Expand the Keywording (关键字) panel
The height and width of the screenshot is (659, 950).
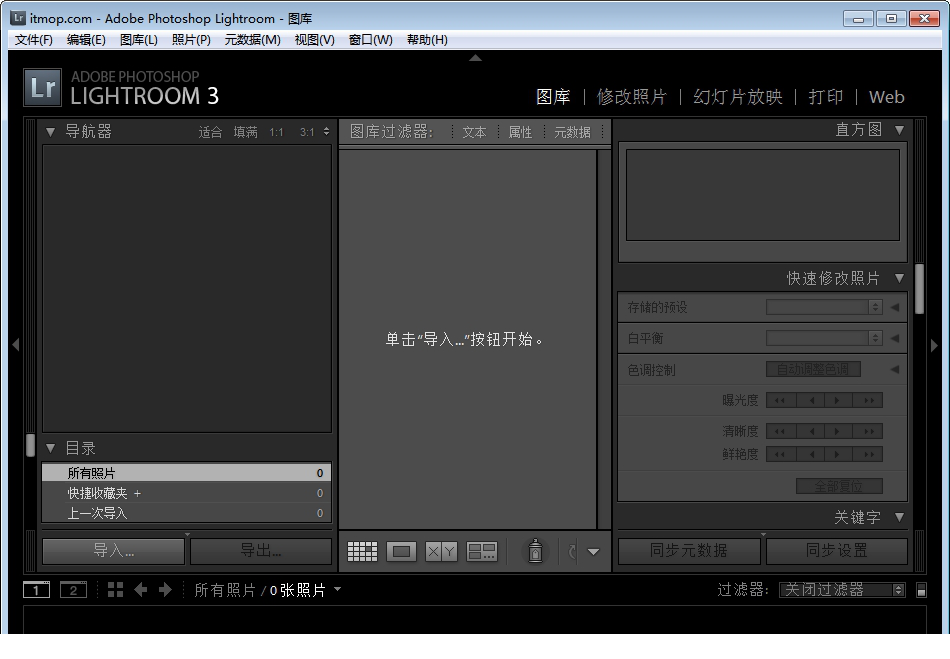coord(900,517)
